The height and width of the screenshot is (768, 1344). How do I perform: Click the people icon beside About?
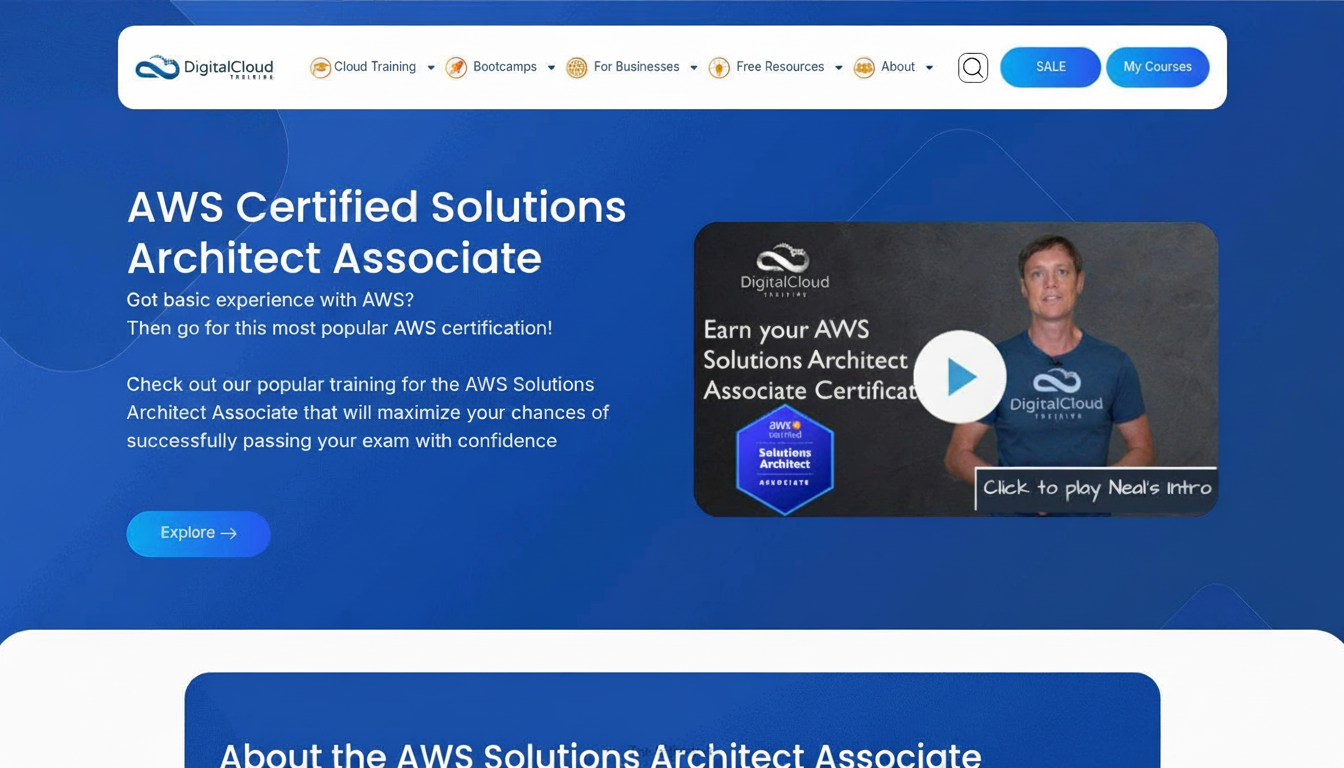click(863, 67)
